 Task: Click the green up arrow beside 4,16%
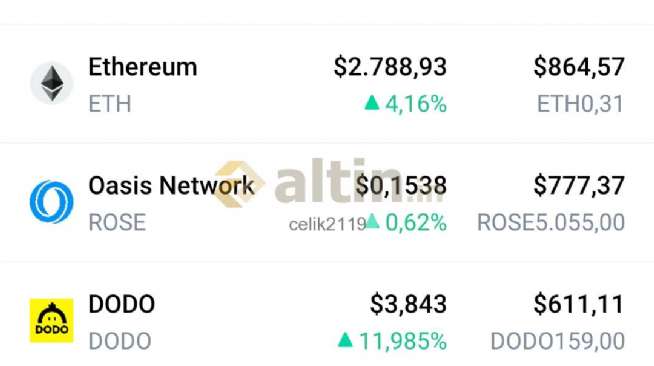(x=372, y=103)
